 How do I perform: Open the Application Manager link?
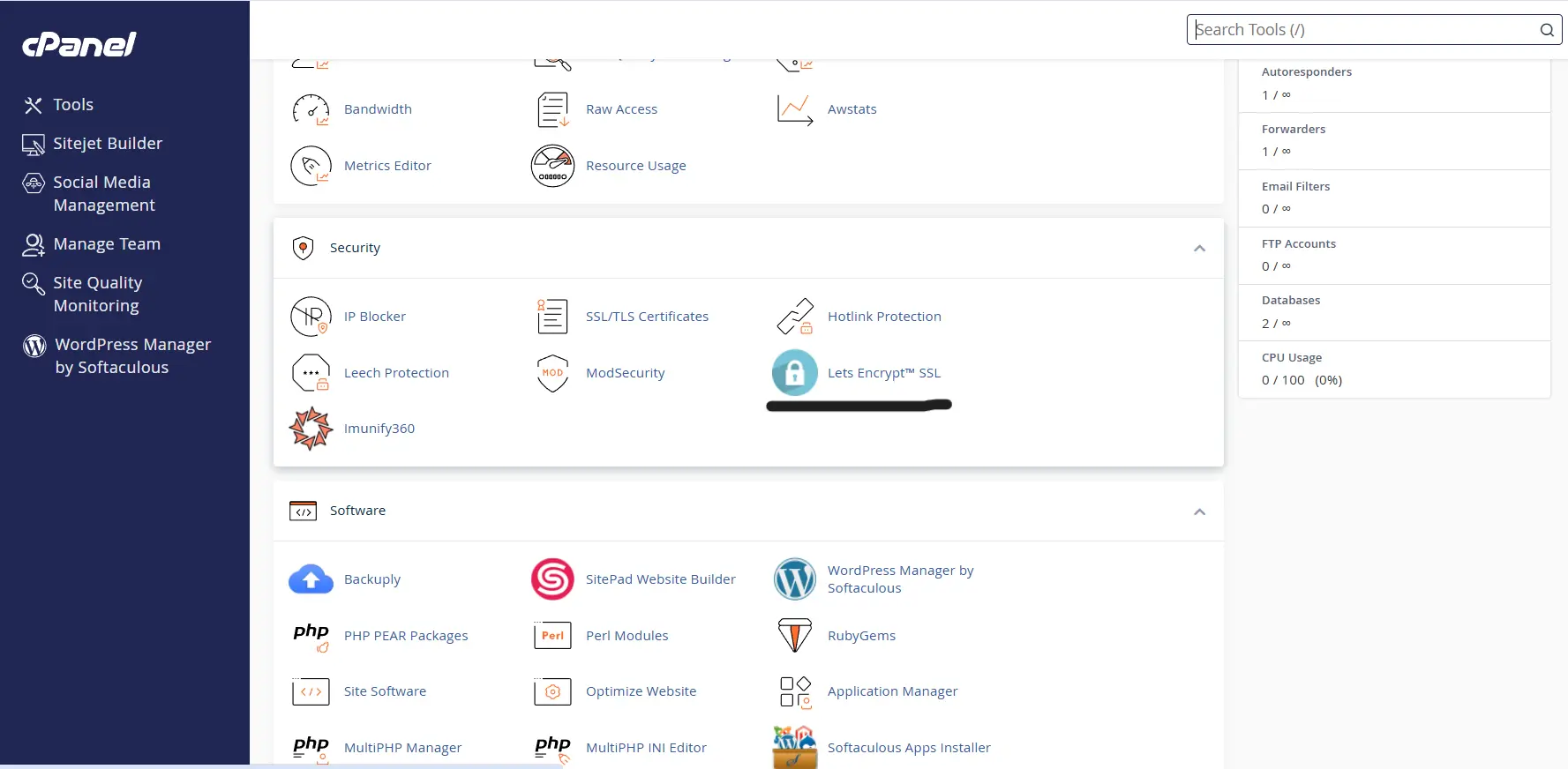(892, 692)
